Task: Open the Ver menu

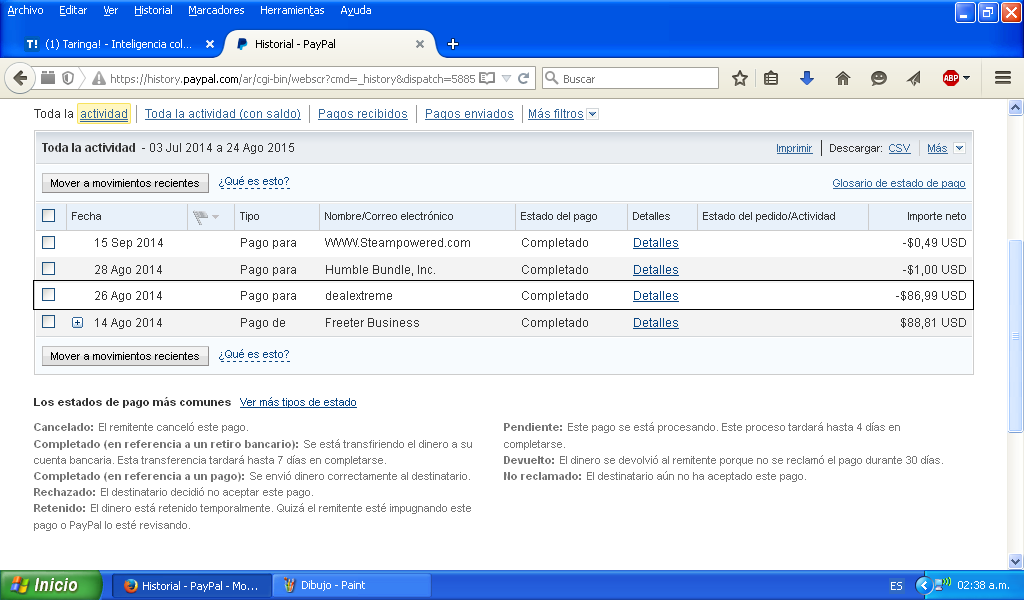Action: pyautogui.click(x=110, y=10)
